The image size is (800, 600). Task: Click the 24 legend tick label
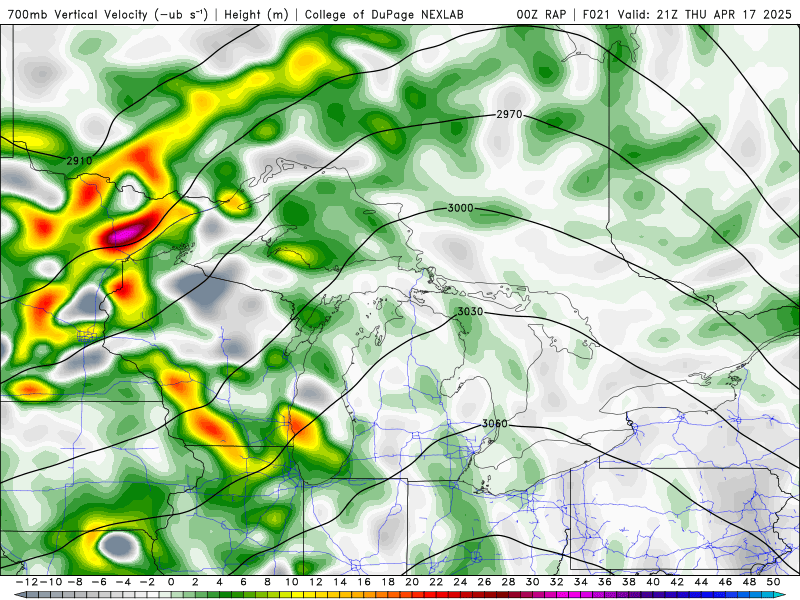[x=460, y=582]
